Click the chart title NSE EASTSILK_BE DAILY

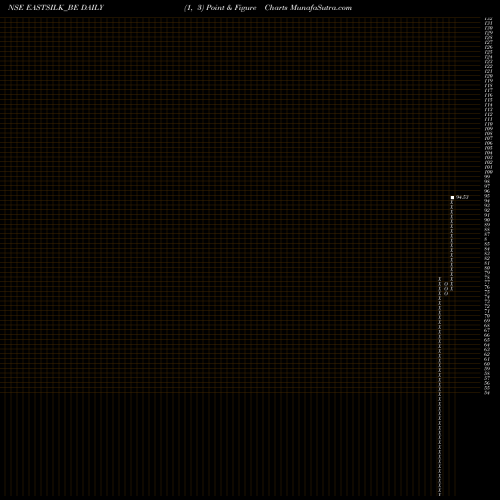pos(56,8)
